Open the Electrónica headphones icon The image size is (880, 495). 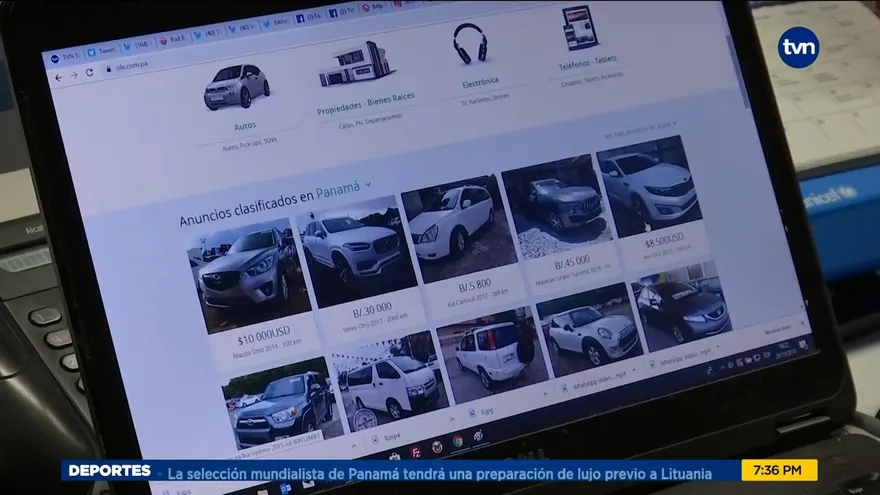[470, 43]
